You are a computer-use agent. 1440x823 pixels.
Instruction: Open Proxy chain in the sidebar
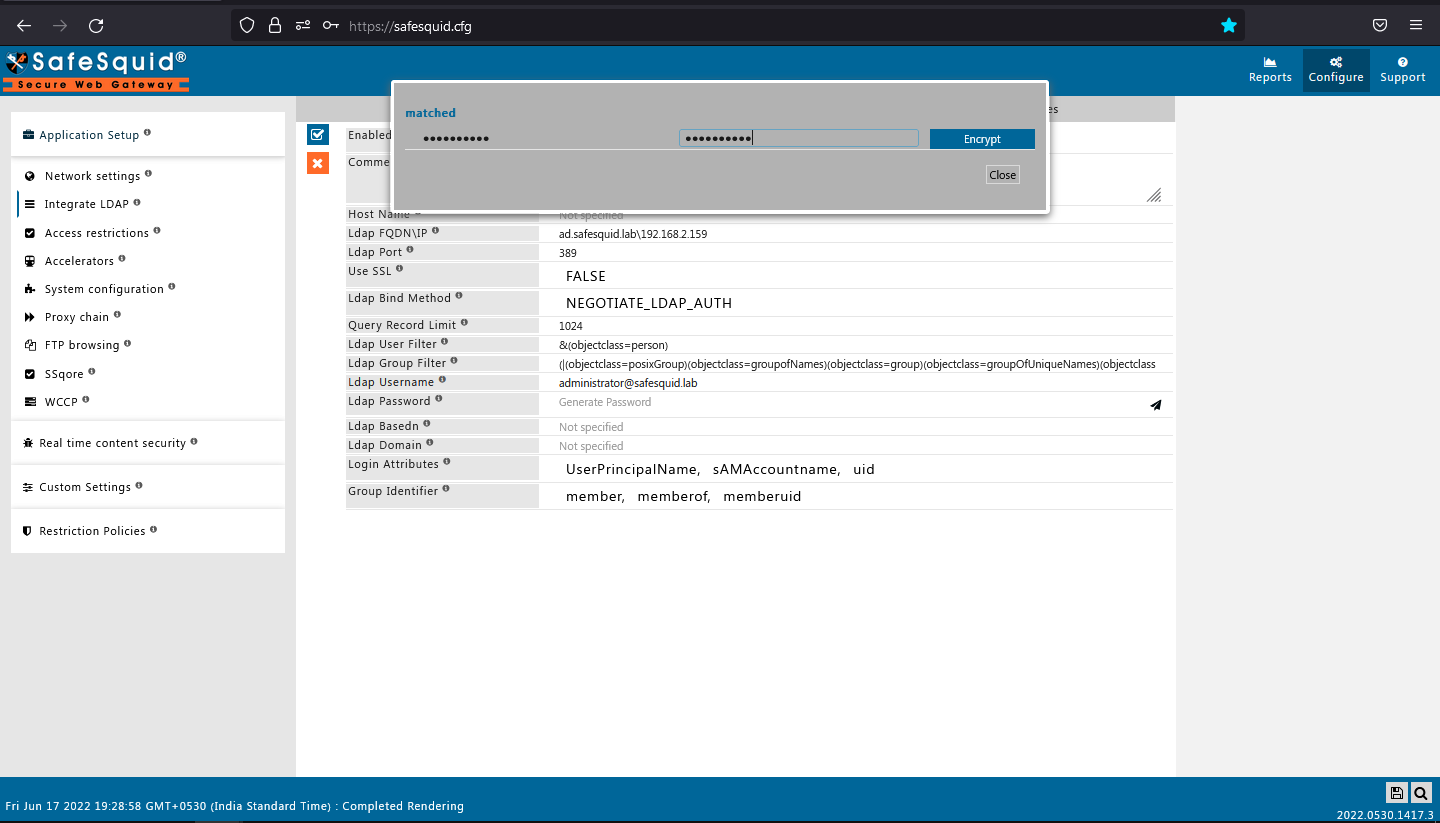pyautogui.click(x=76, y=317)
